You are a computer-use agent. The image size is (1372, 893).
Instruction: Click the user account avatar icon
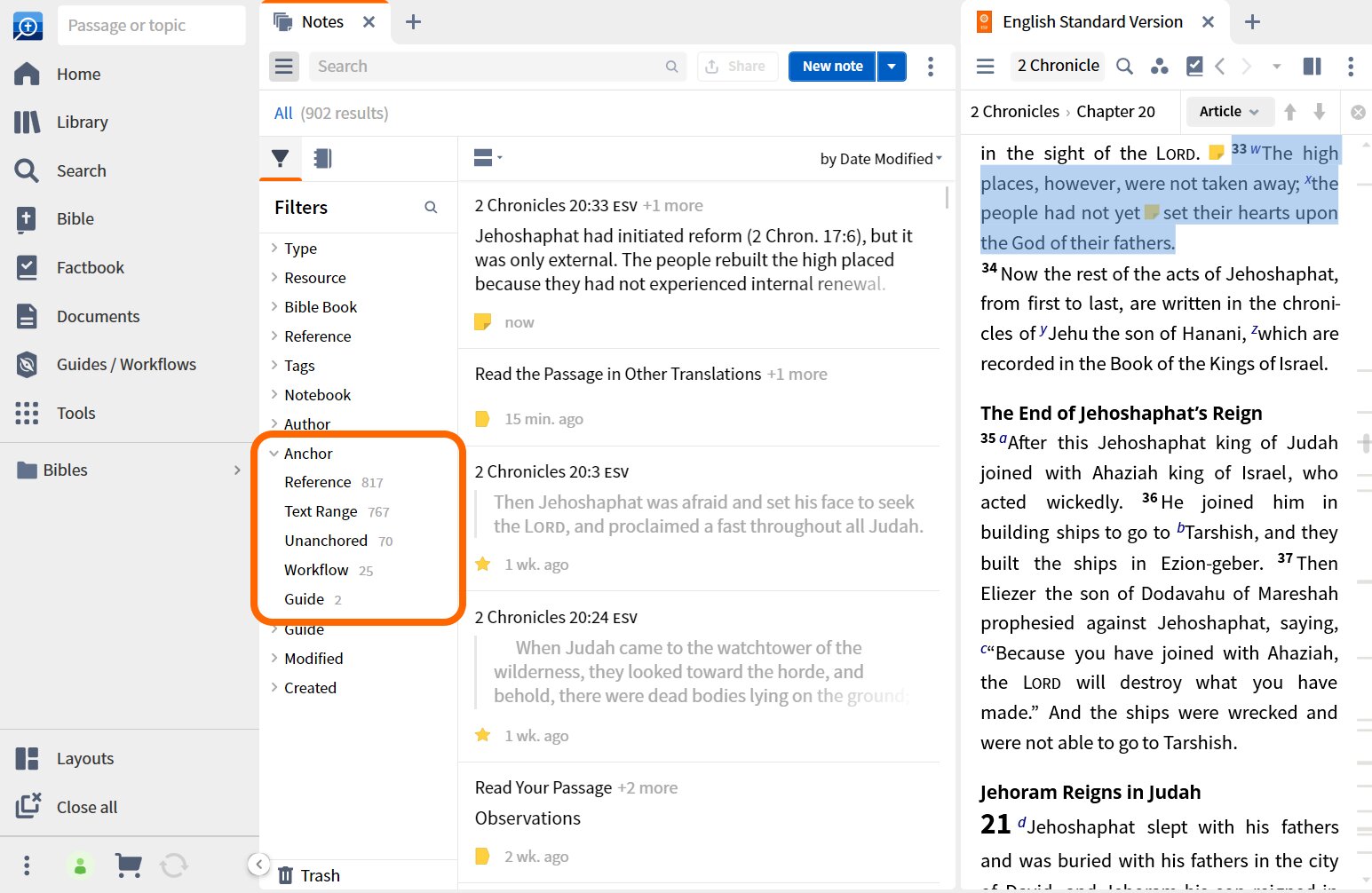(80, 865)
